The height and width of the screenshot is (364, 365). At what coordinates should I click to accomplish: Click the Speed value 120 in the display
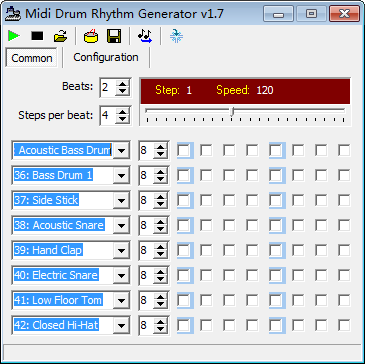pos(265,90)
